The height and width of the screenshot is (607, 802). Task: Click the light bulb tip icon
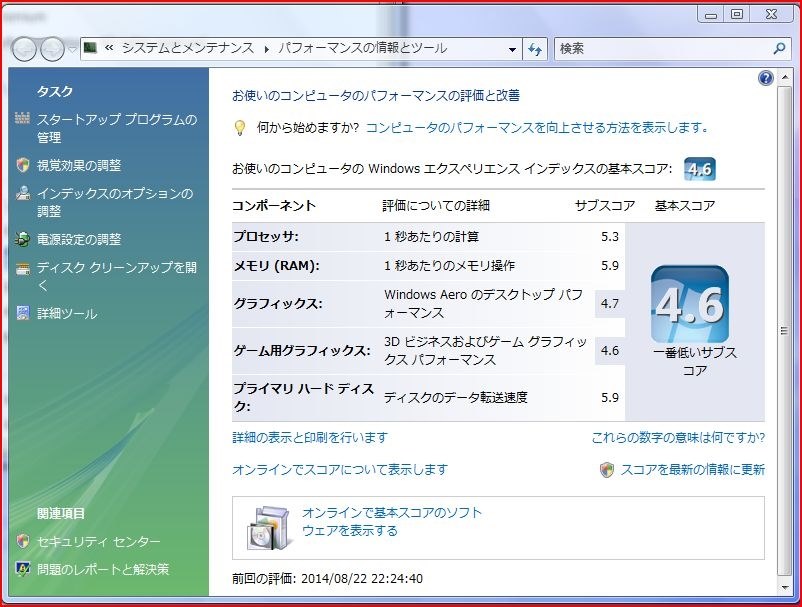[239, 128]
